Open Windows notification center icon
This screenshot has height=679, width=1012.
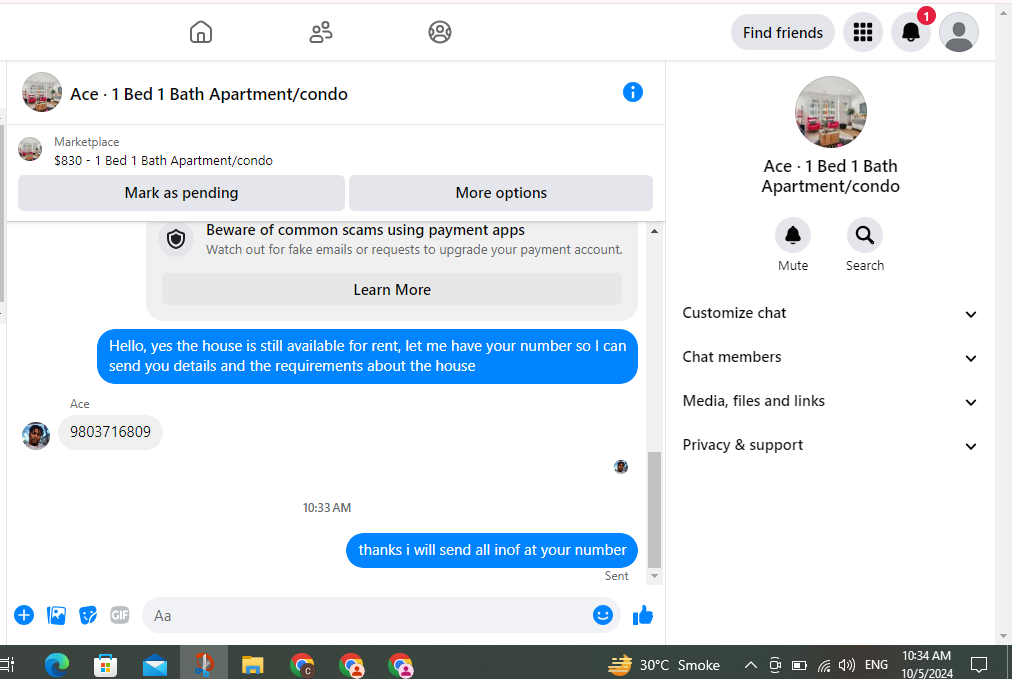pyautogui.click(x=978, y=664)
